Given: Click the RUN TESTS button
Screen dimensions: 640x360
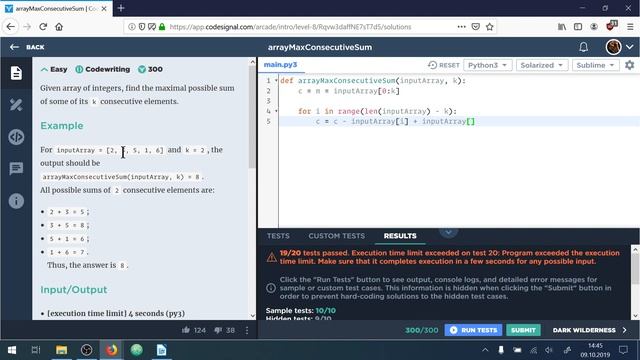Looking at the screenshot, I should pos(473,330).
